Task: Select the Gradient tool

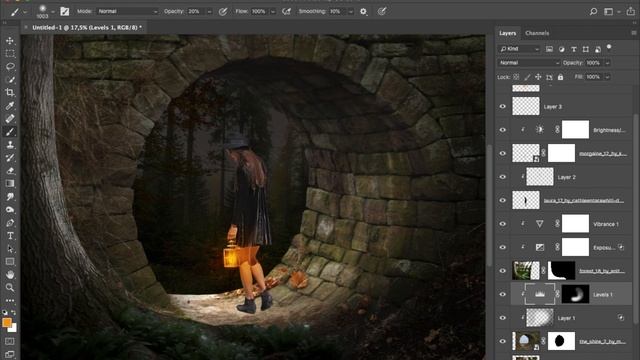Action: tap(10, 184)
